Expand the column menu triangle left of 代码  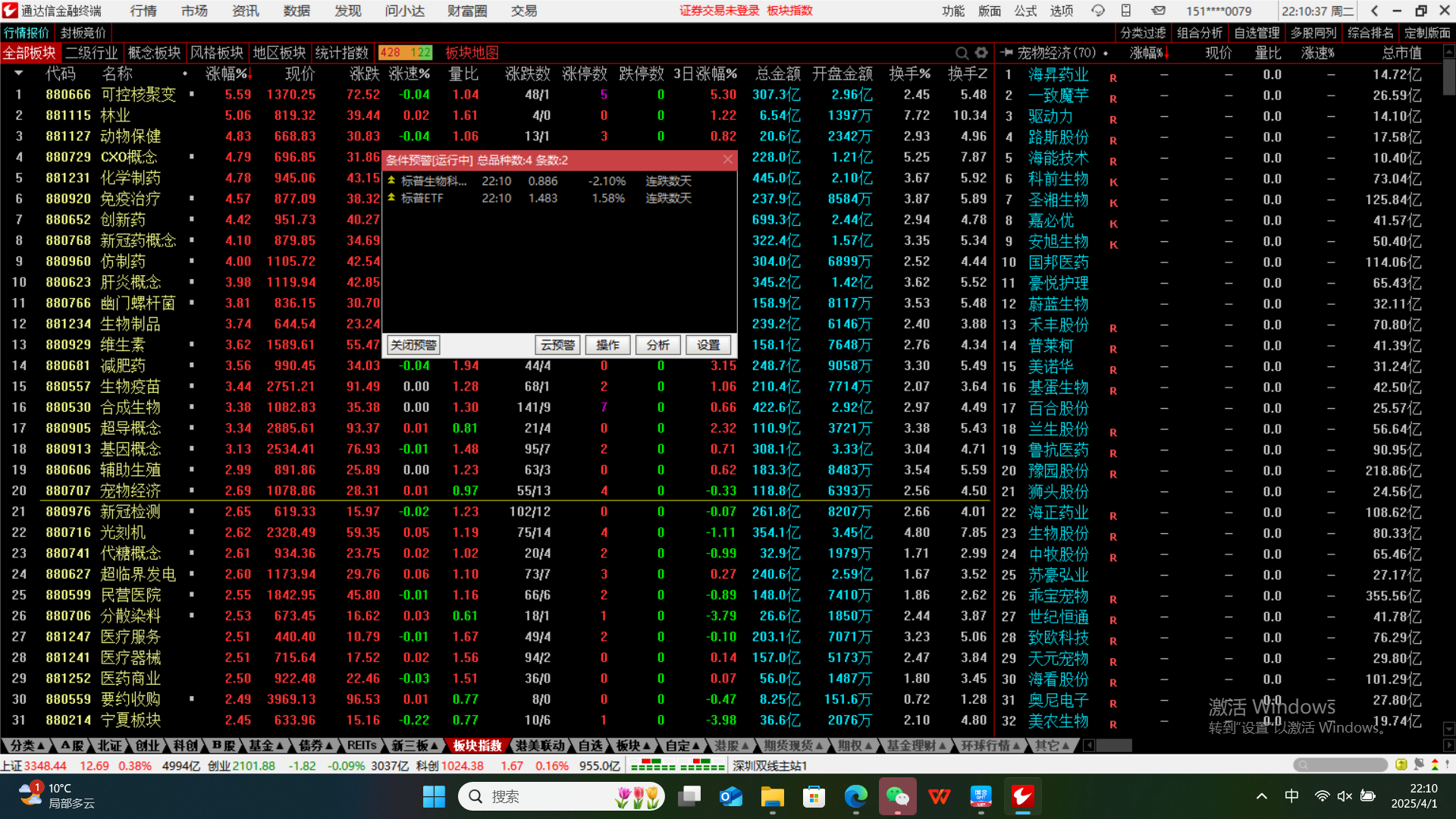click(x=18, y=74)
